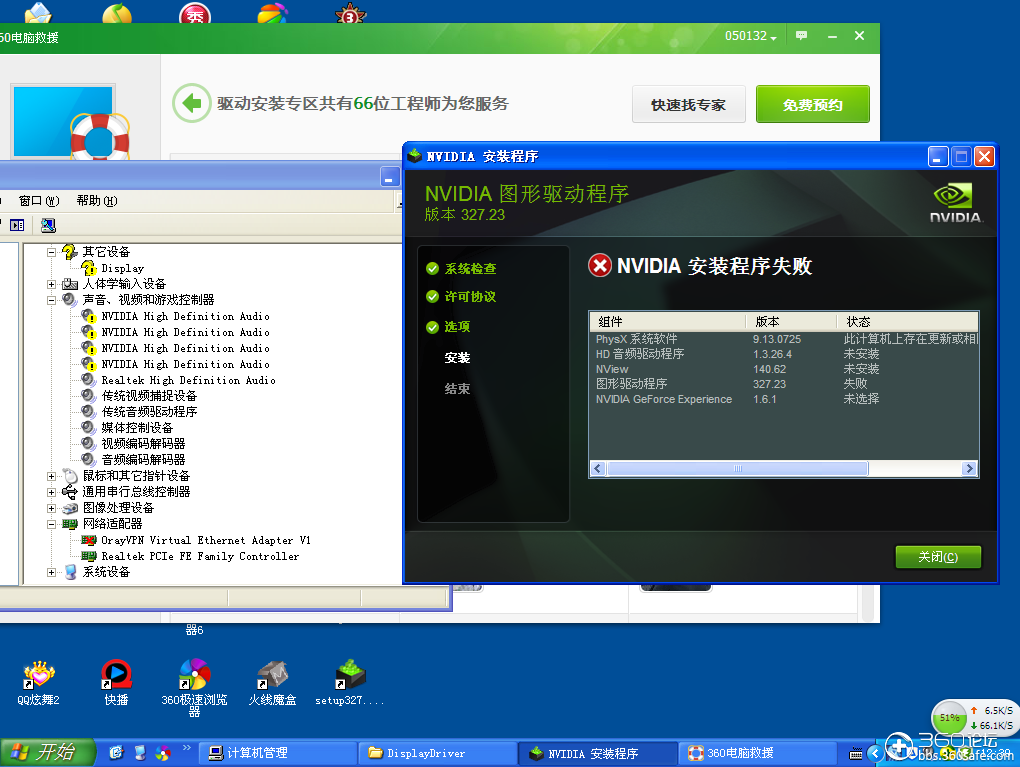Open the 050132 account dropdown
1020x767 pixels.
751,36
